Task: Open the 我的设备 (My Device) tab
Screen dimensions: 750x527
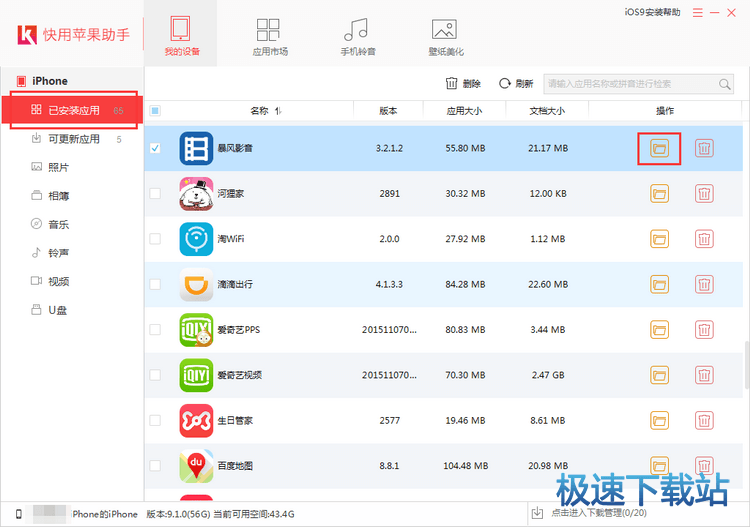Action: [x=180, y=35]
